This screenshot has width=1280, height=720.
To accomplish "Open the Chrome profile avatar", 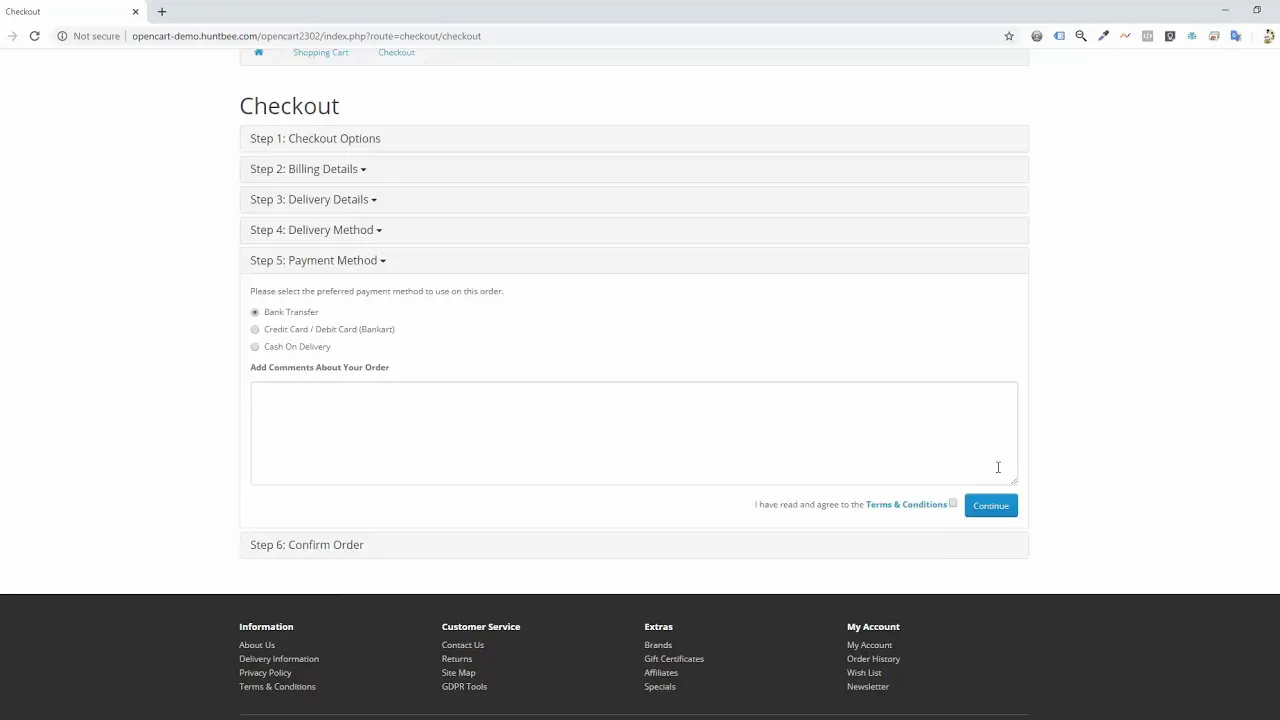I will click(x=1270, y=36).
